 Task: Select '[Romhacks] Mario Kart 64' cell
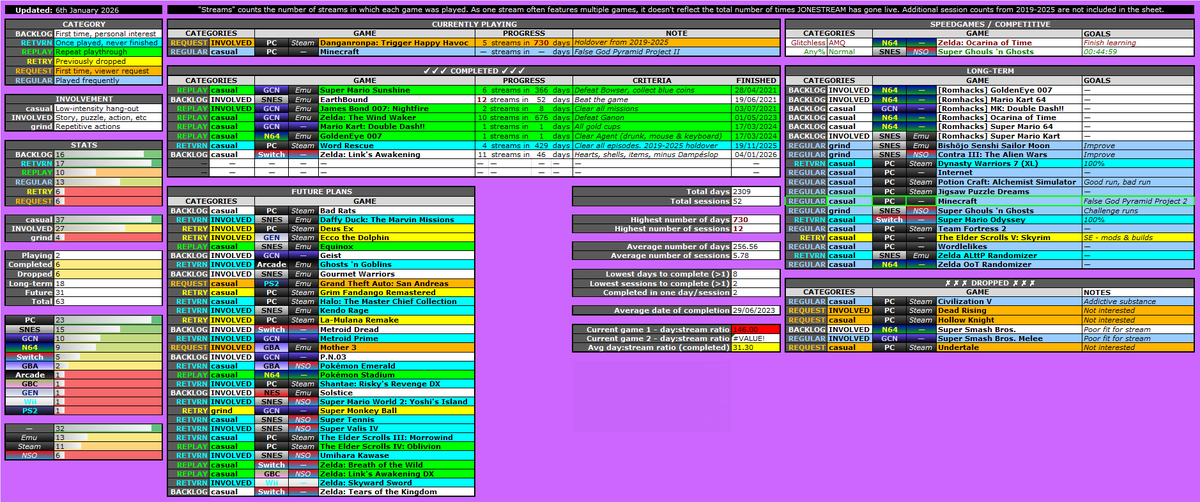[x=1008, y=99]
